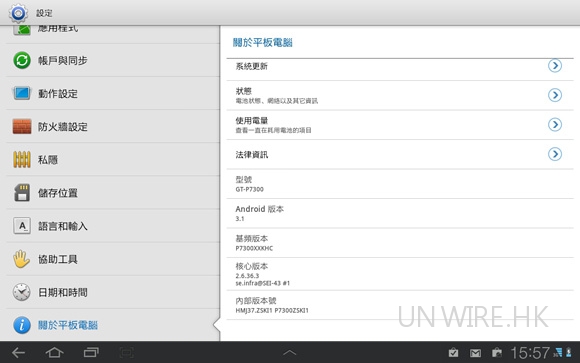
Task: Tap the 核心版本 2.6.36.3 kernel row
Action: pos(400,274)
